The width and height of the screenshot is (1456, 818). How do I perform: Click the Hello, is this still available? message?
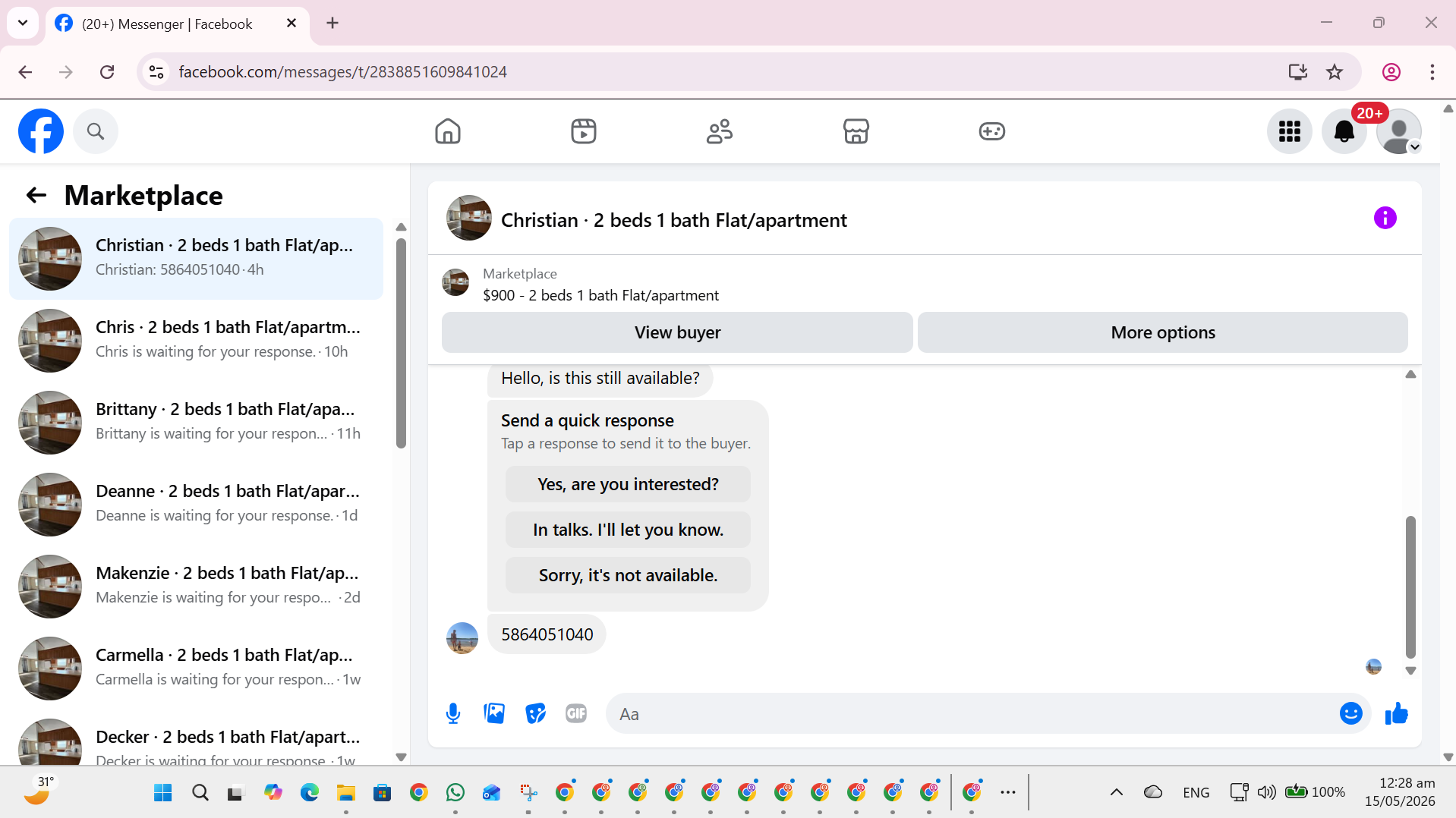point(600,378)
